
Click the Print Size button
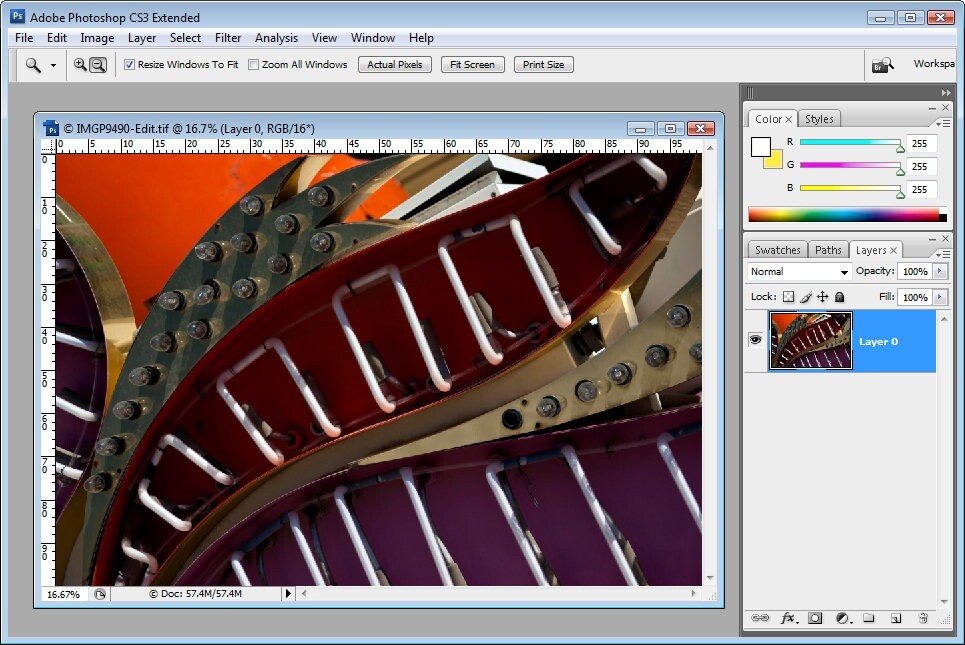[543, 65]
